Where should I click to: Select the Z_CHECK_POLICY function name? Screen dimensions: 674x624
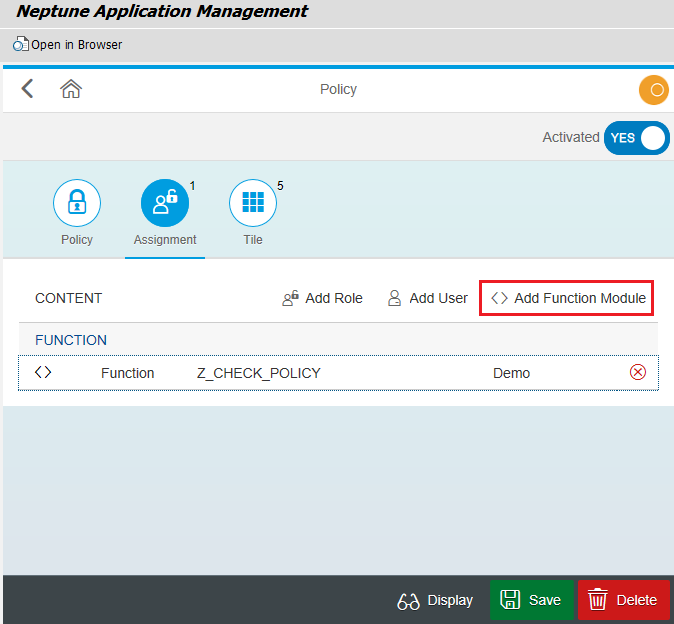coord(259,373)
